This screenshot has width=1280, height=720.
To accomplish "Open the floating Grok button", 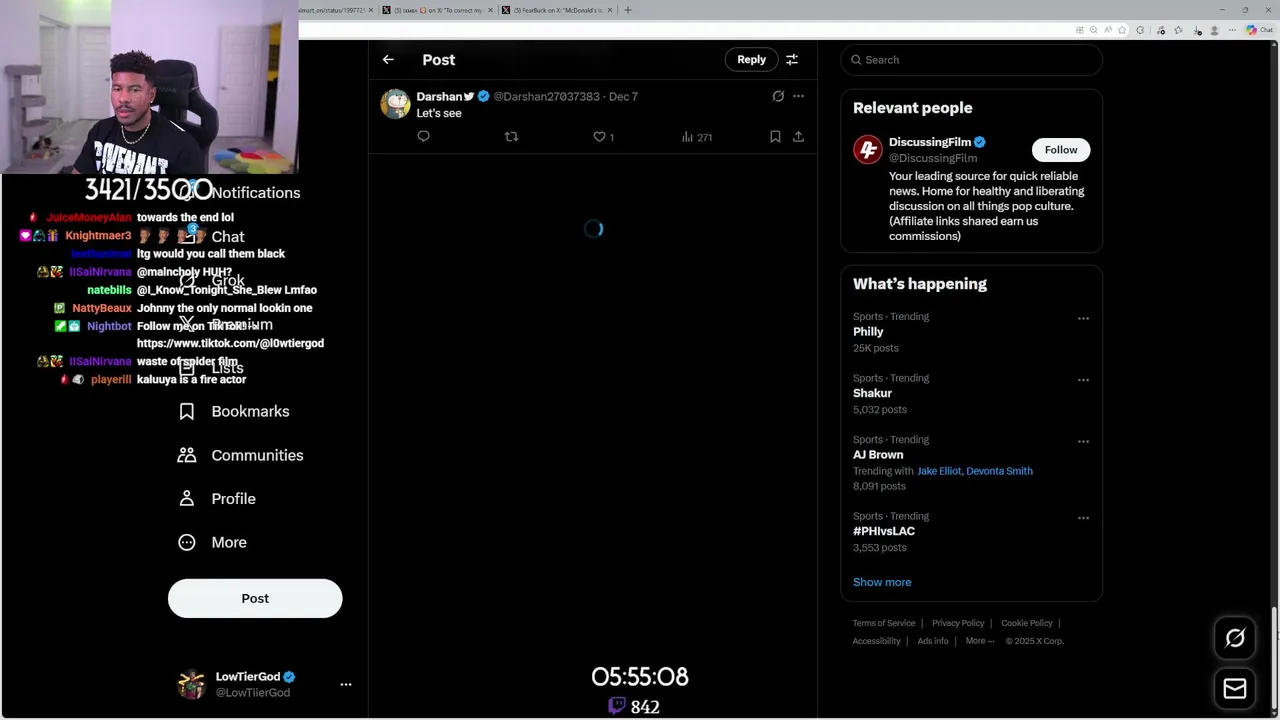I will [x=1235, y=638].
